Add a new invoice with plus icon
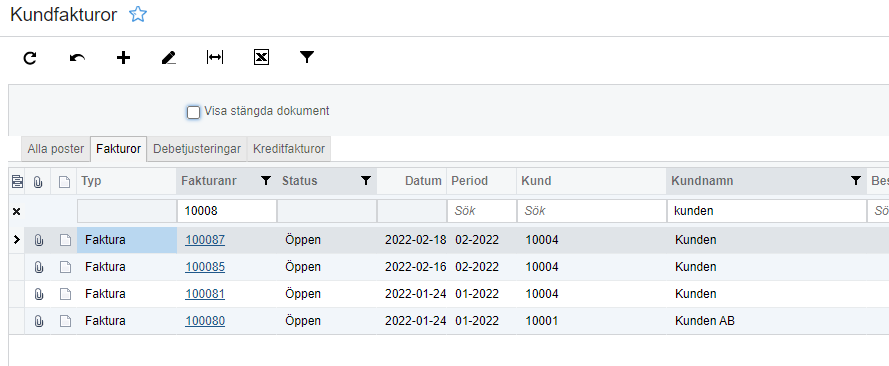Screen dimensions: 889x366 [123, 57]
